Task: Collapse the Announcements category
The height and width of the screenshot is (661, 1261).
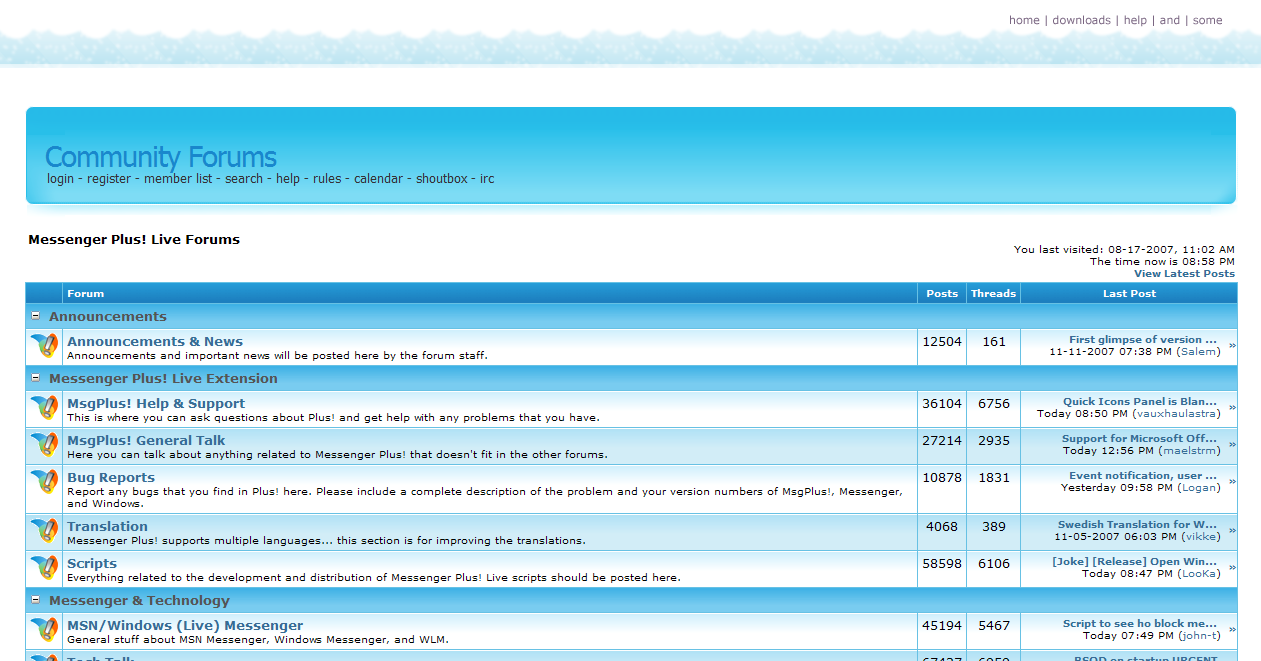Action: pyautogui.click(x=36, y=316)
